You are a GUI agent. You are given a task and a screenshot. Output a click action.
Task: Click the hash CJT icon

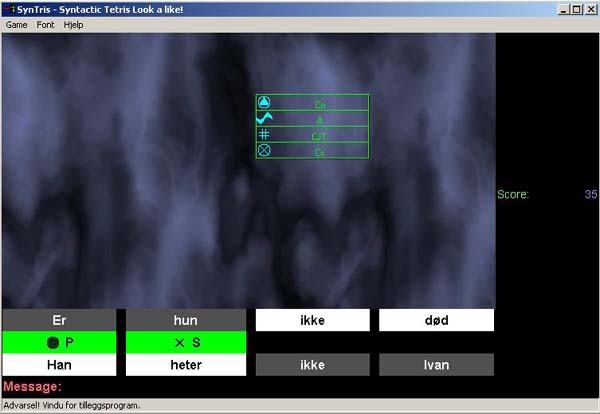tap(264, 134)
